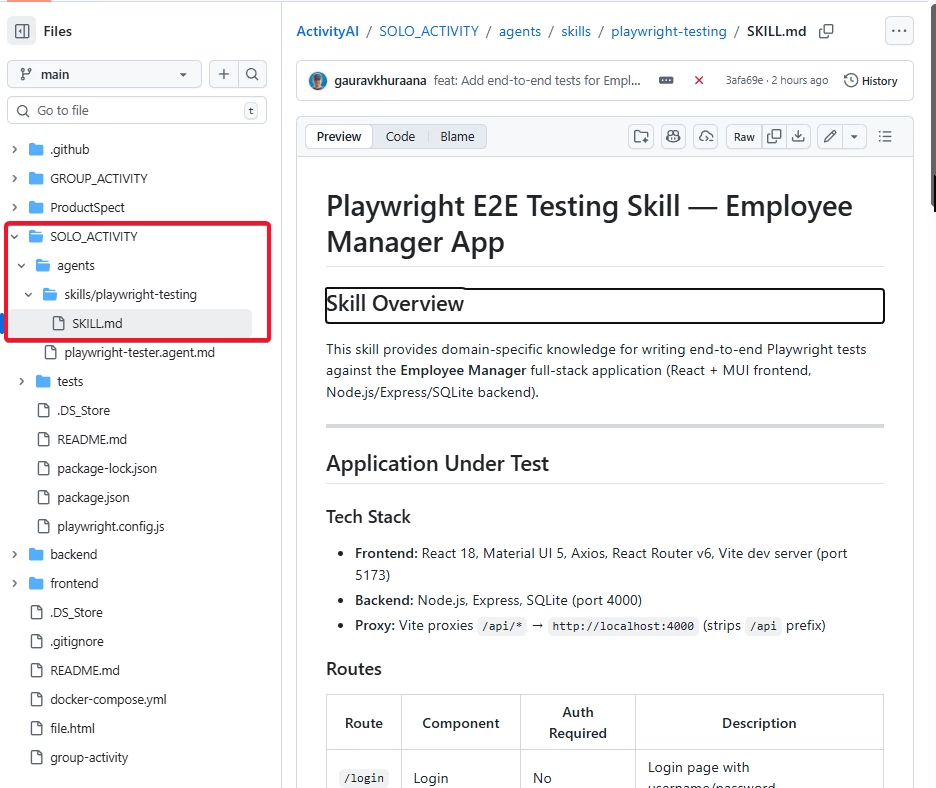Open the Raw file view

click(744, 137)
